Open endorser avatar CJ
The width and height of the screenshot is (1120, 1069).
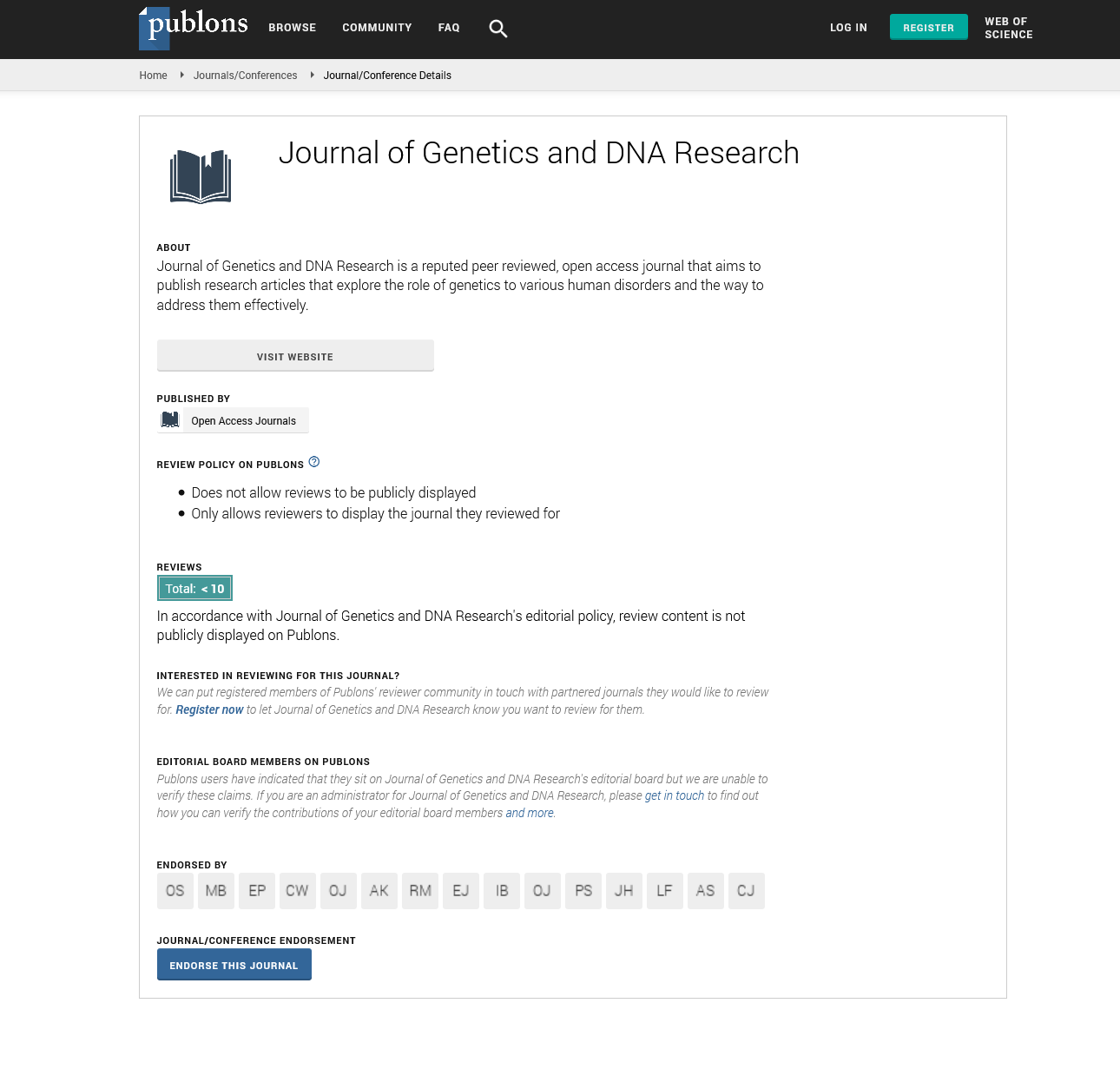[x=747, y=891]
